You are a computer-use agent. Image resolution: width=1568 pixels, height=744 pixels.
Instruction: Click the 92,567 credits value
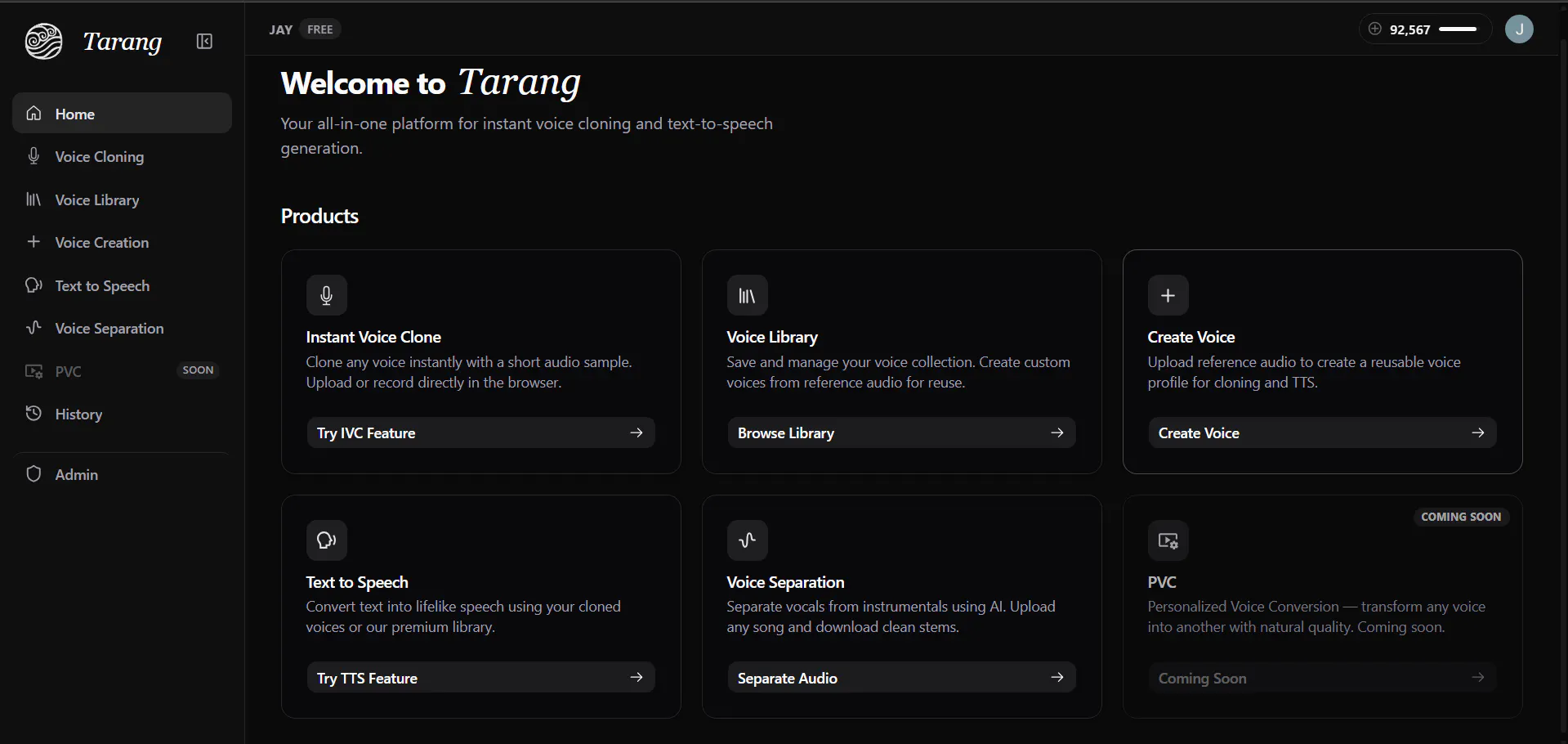pyautogui.click(x=1410, y=29)
